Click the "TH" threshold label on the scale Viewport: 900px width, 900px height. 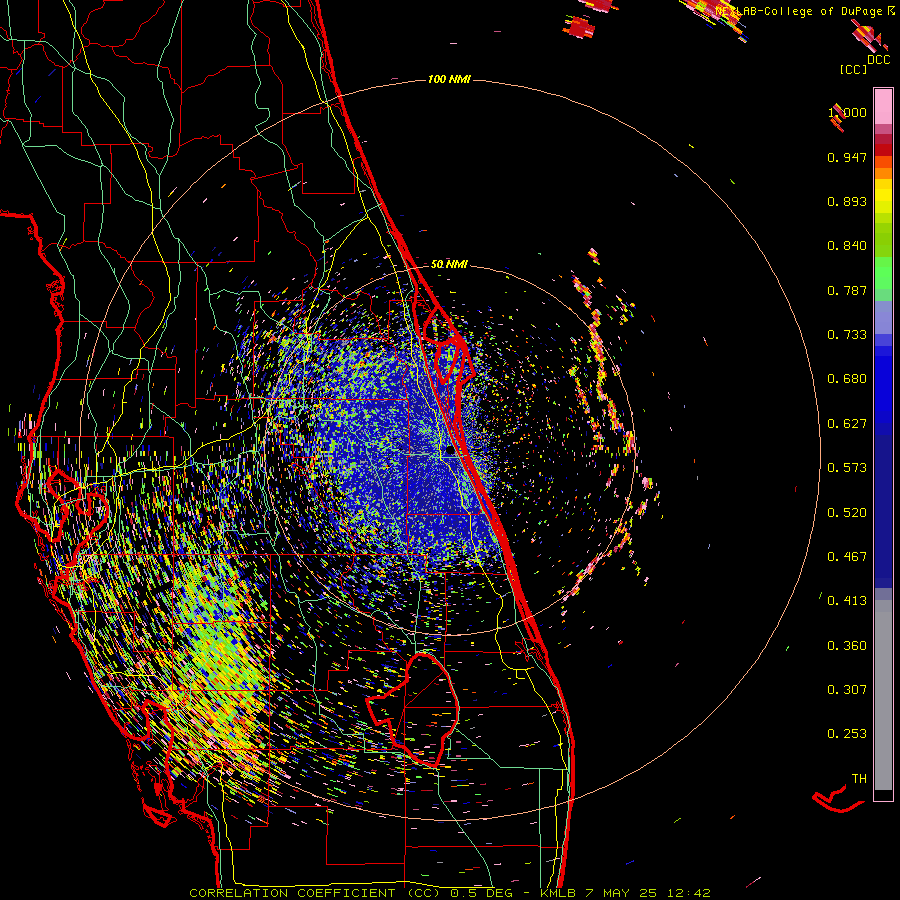click(x=859, y=779)
